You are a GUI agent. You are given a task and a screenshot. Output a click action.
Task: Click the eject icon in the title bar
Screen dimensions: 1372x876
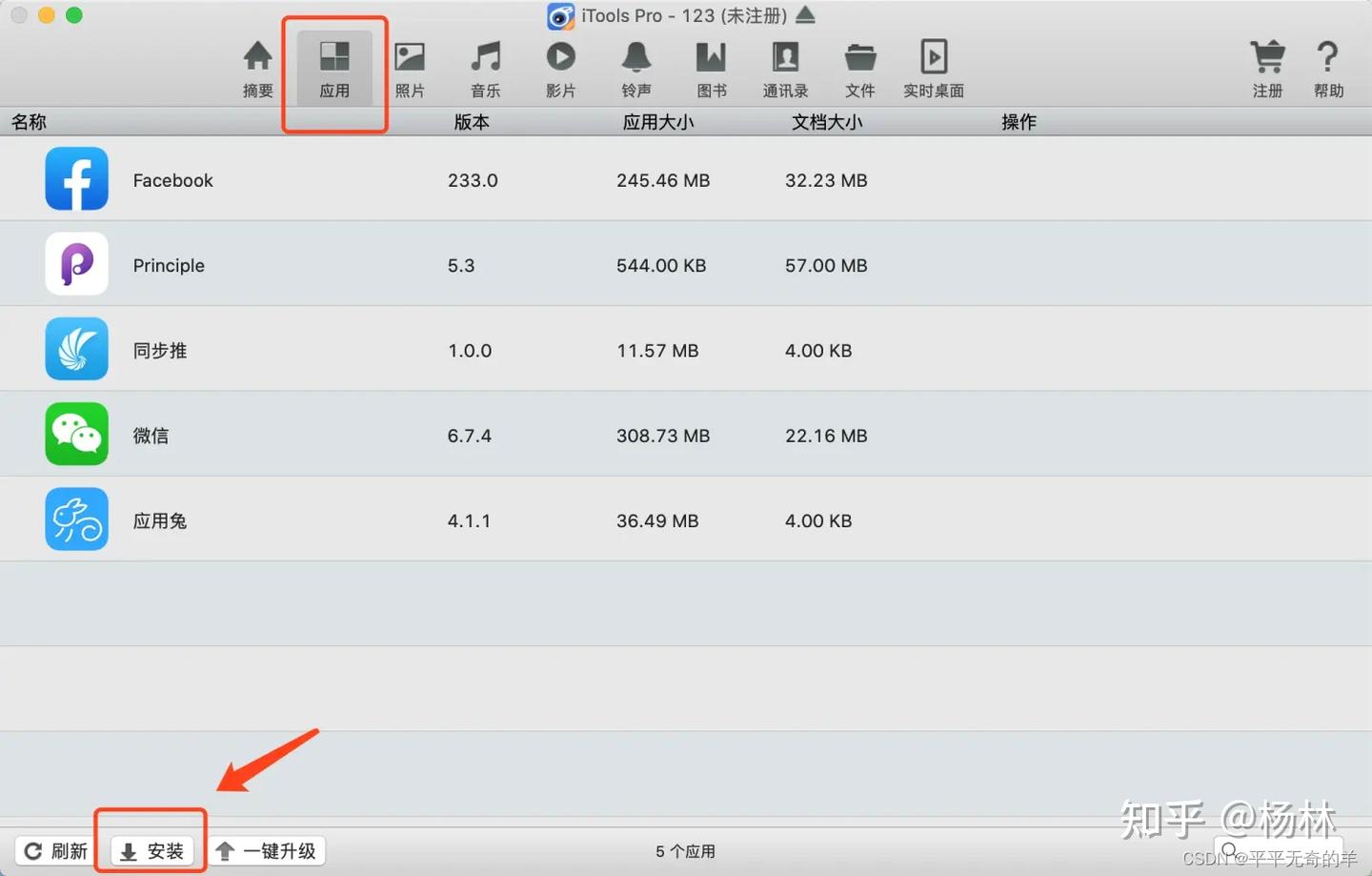(x=805, y=15)
